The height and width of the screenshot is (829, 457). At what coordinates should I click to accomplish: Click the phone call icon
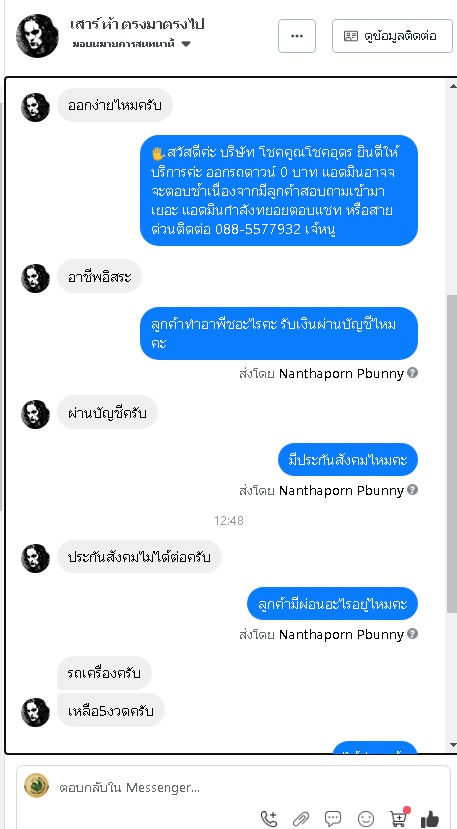click(269, 818)
